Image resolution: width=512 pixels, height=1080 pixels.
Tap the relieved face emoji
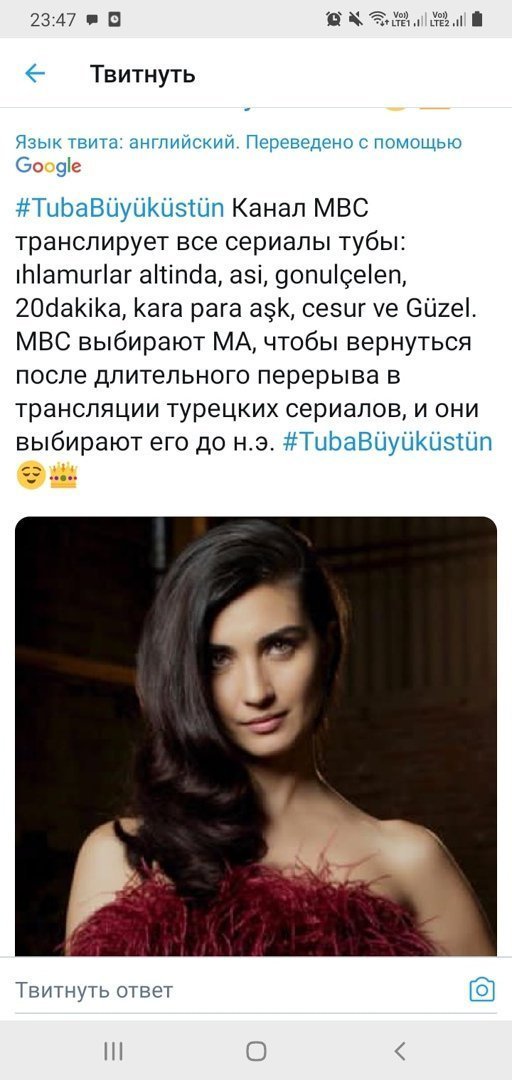pos(31,475)
